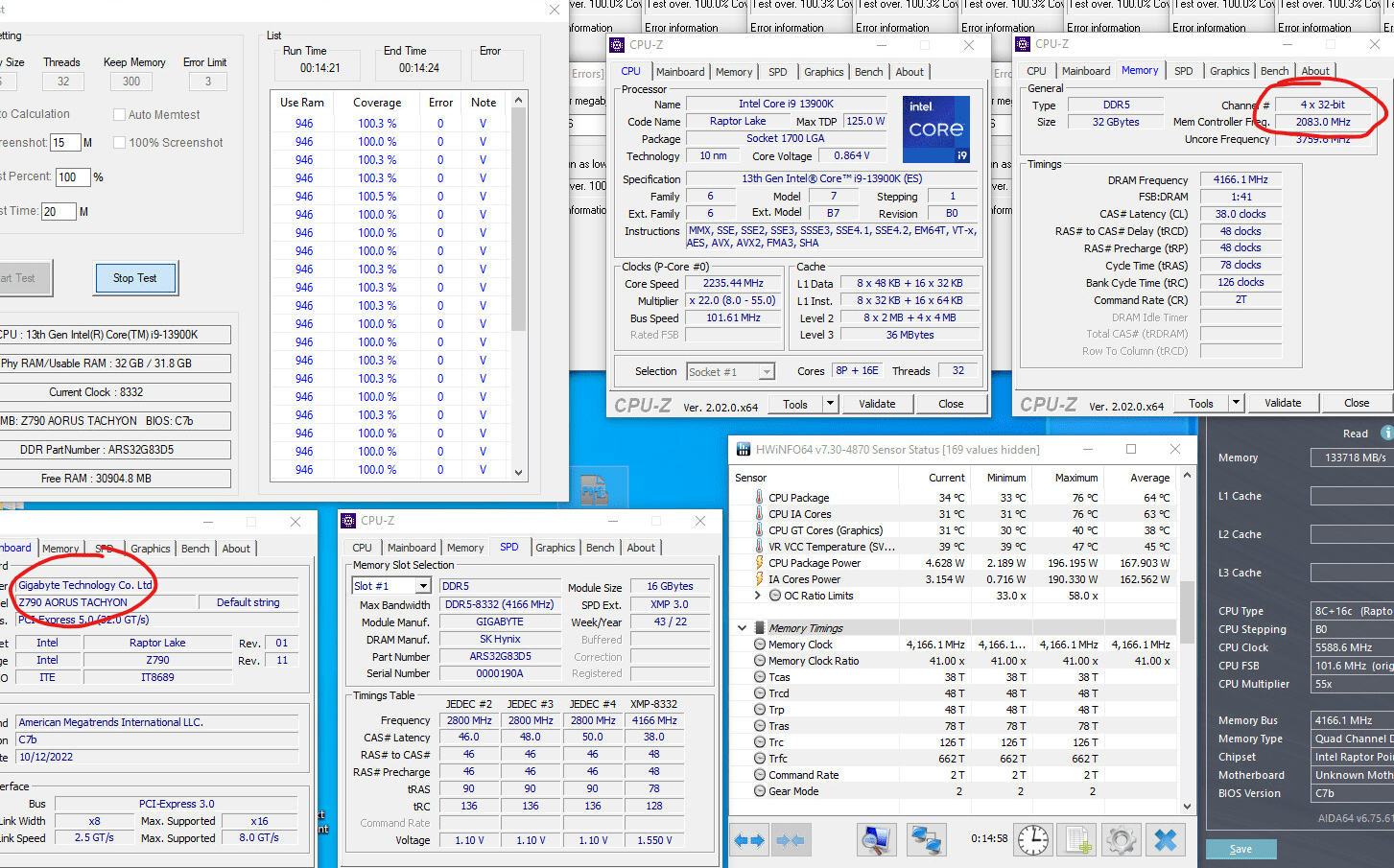
Task: Click desktop file icon behind test window
Action: click(x=594, y=490)
